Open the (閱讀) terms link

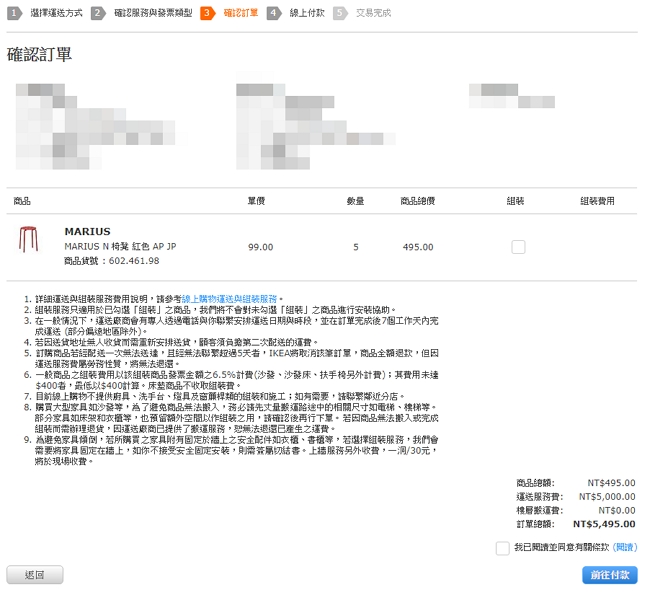[625, 547]
